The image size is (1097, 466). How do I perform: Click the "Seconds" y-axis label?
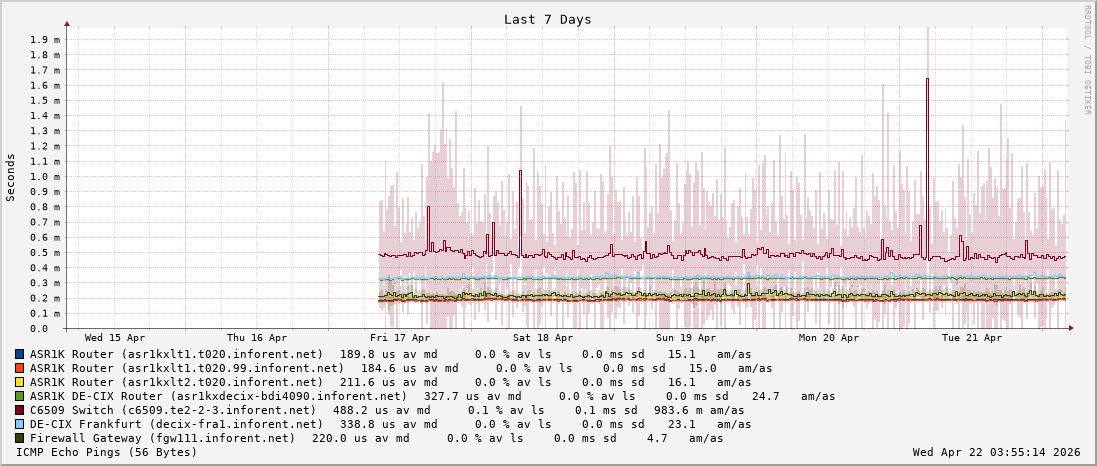coord(11,177)
